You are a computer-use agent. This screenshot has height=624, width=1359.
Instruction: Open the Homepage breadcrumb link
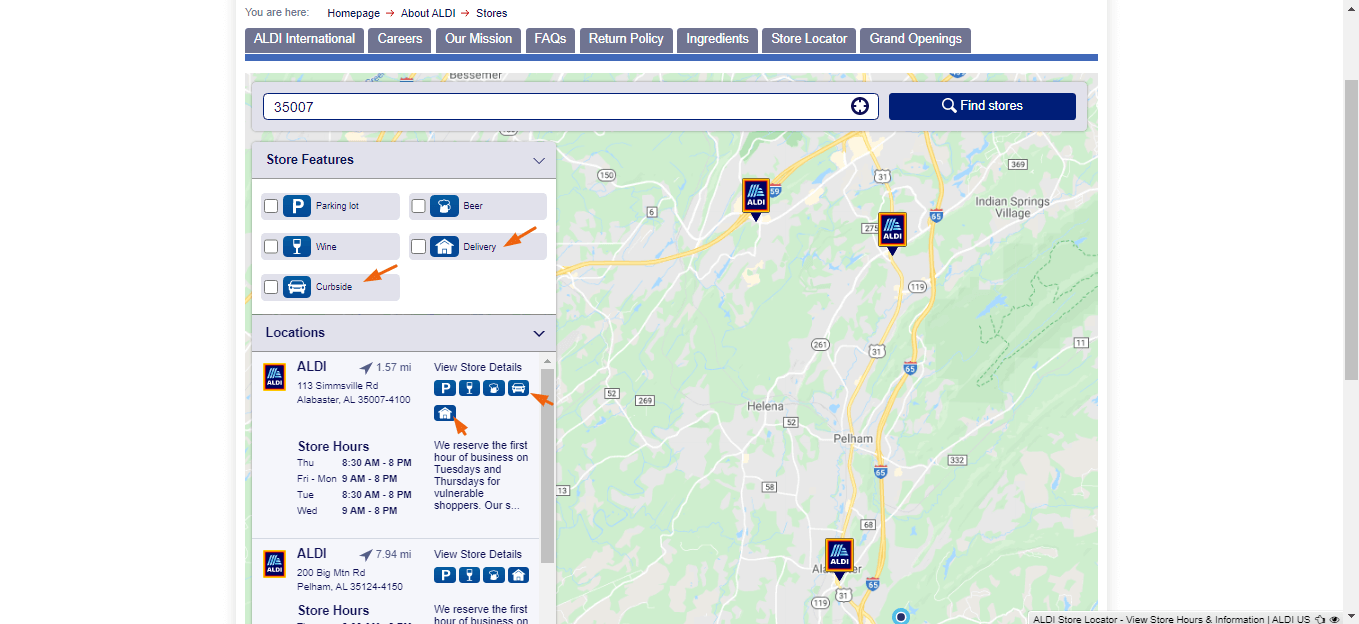pos(353,13)
